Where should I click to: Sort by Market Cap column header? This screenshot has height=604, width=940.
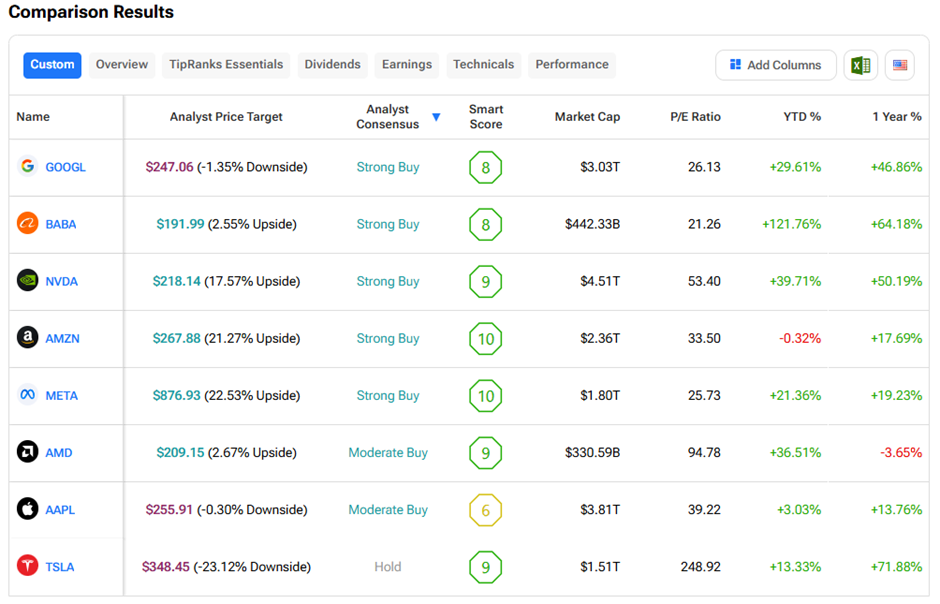[x=587, y=117]
